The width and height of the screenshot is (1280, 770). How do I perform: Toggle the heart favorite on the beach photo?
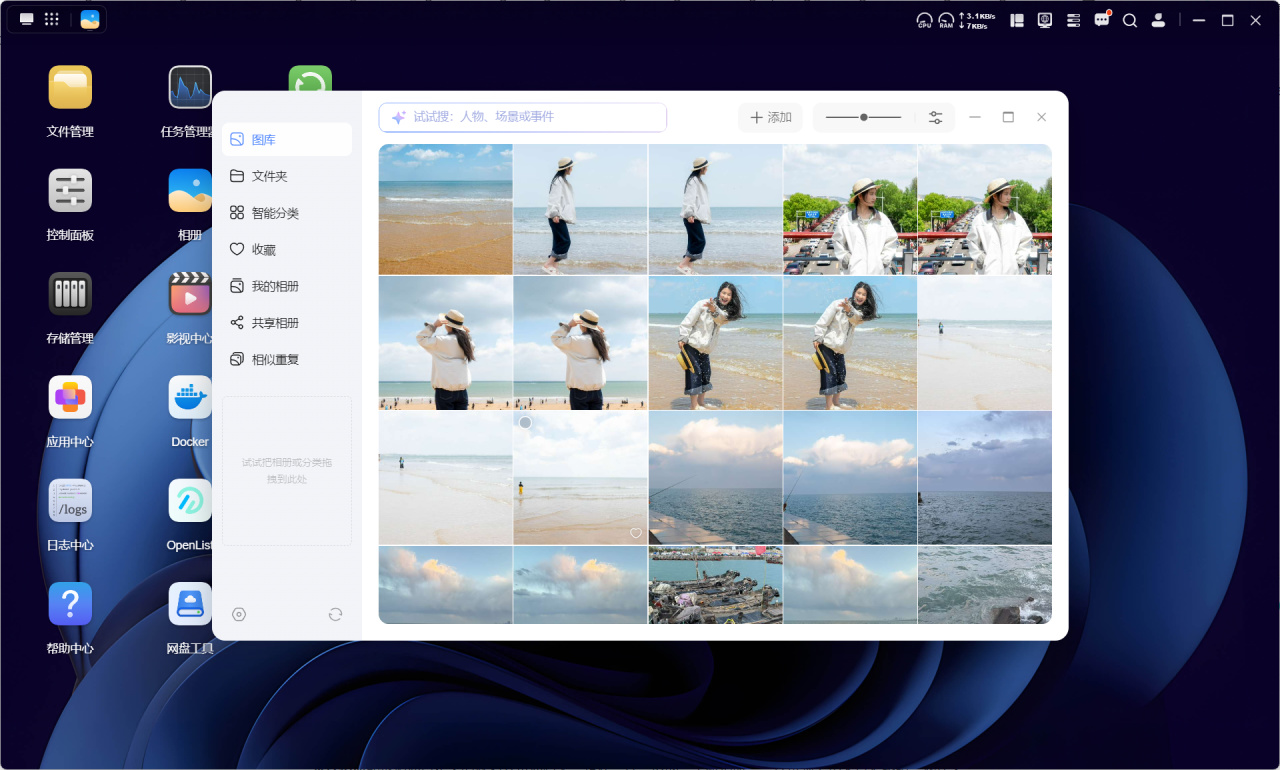[x=635, y=533]
